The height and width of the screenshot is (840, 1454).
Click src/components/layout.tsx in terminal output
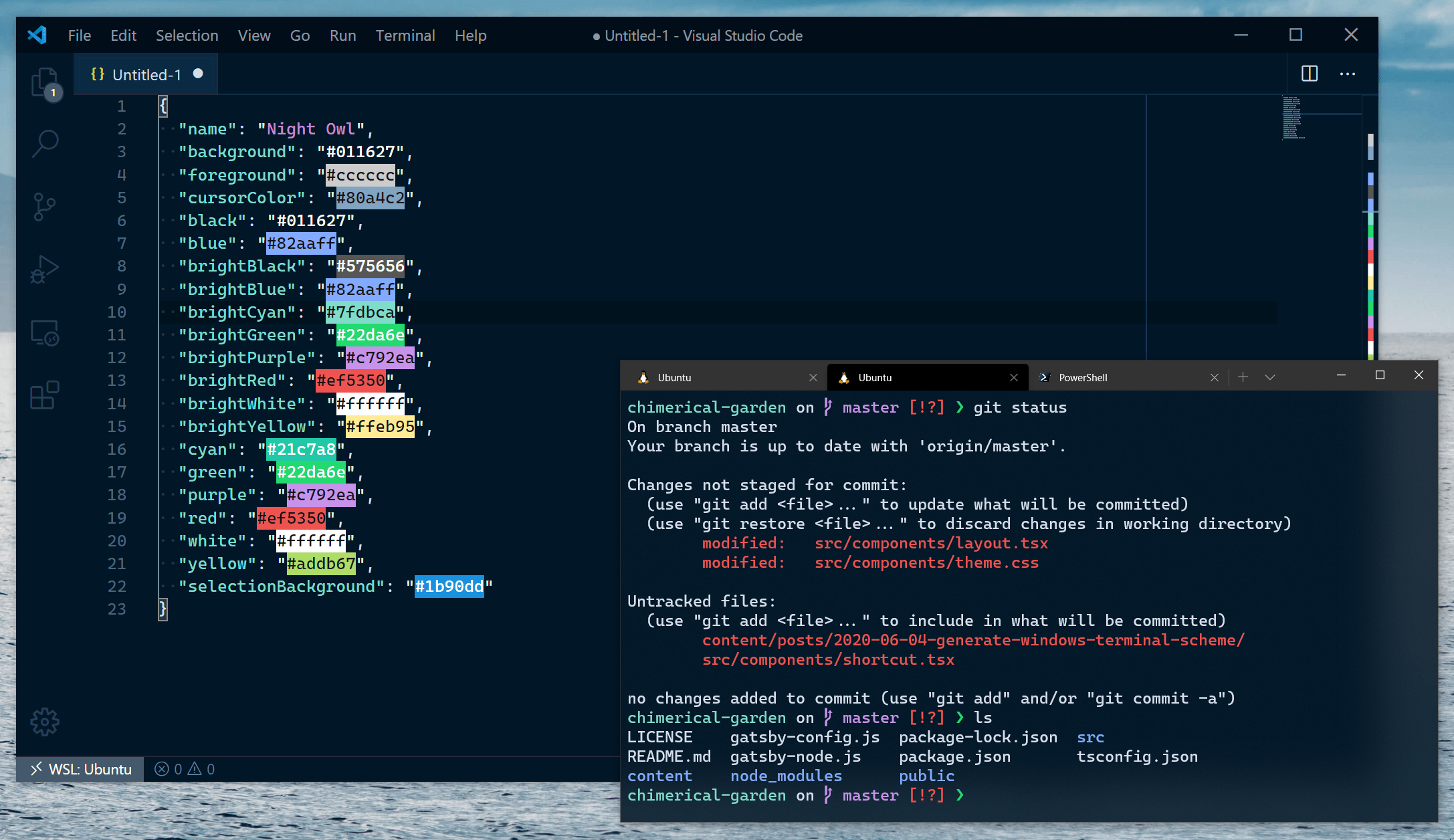931,543
